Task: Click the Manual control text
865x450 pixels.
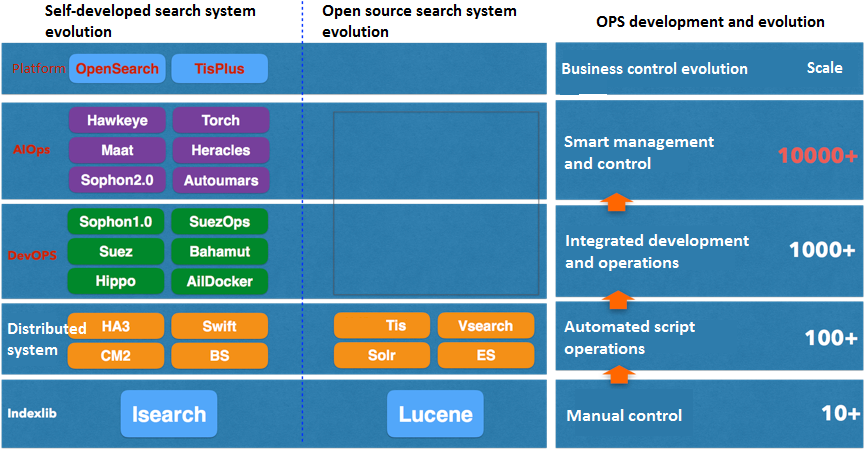Action: pos(624,415)
